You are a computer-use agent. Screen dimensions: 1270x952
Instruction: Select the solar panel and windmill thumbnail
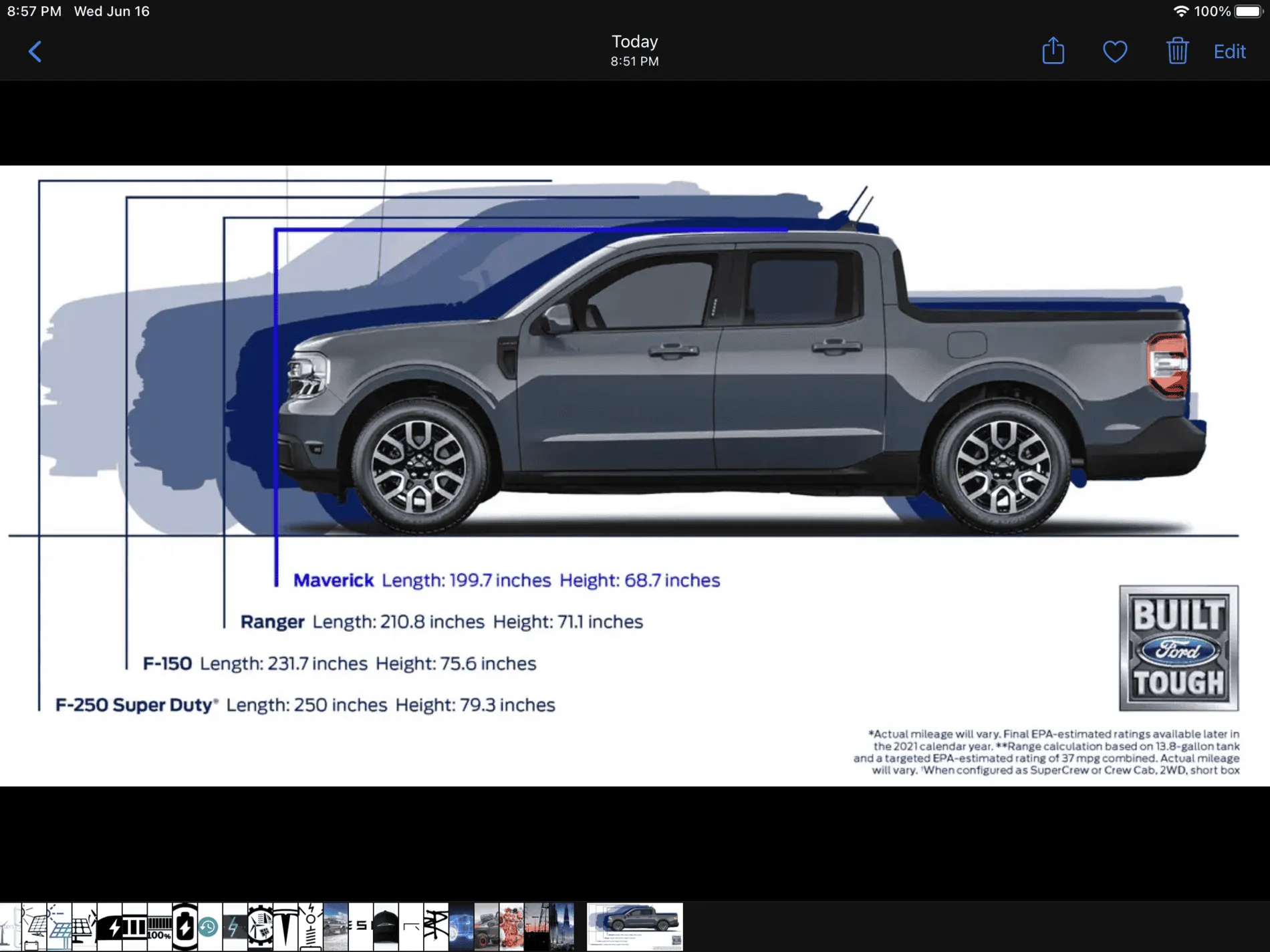[84, 927]
